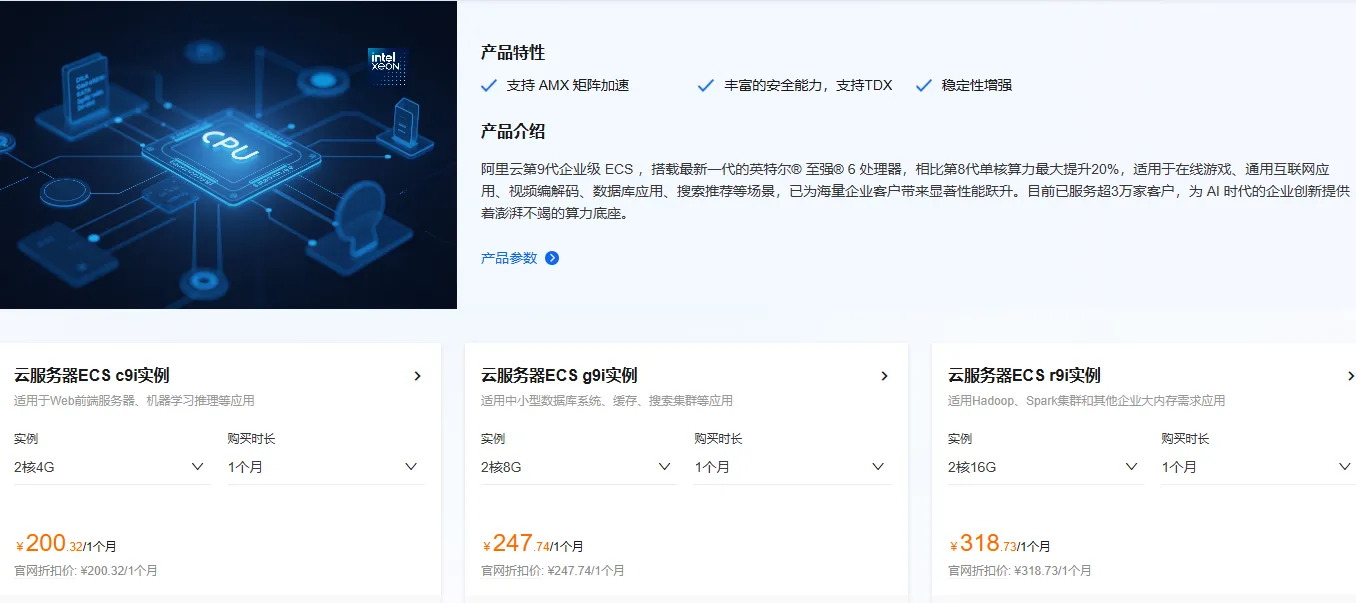Open the 云服务器ECS r9i实例 title
The width and height of the screenshot is (1356, 603).
point(1024,376)
